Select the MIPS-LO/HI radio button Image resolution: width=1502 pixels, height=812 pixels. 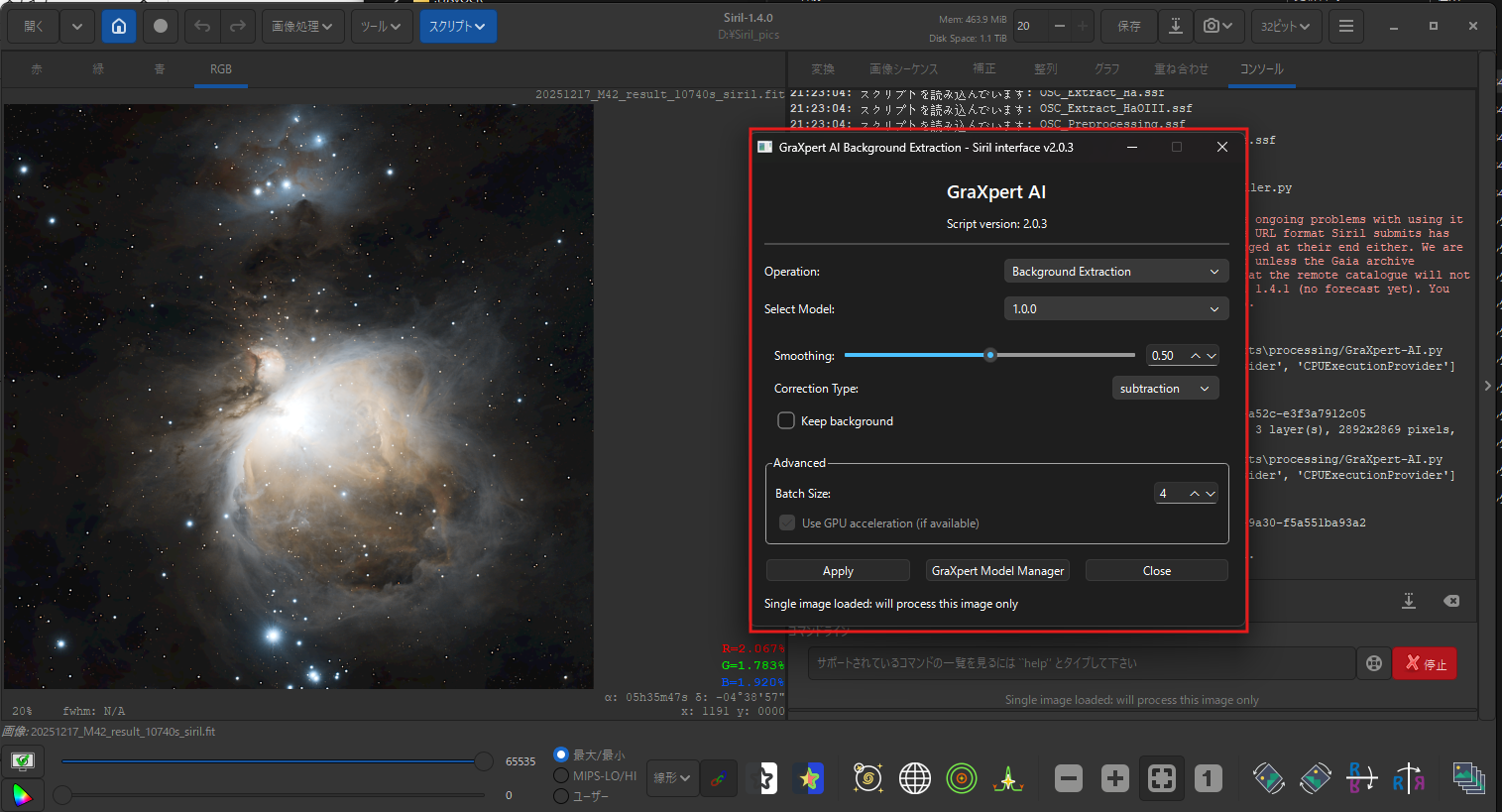click(561, 775)
